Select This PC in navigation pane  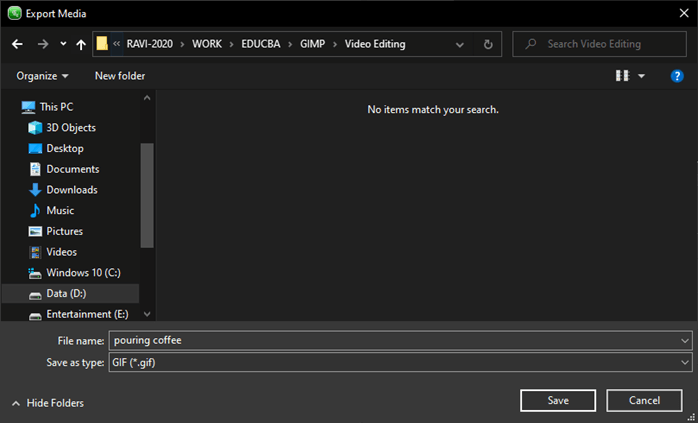point(56,107)
